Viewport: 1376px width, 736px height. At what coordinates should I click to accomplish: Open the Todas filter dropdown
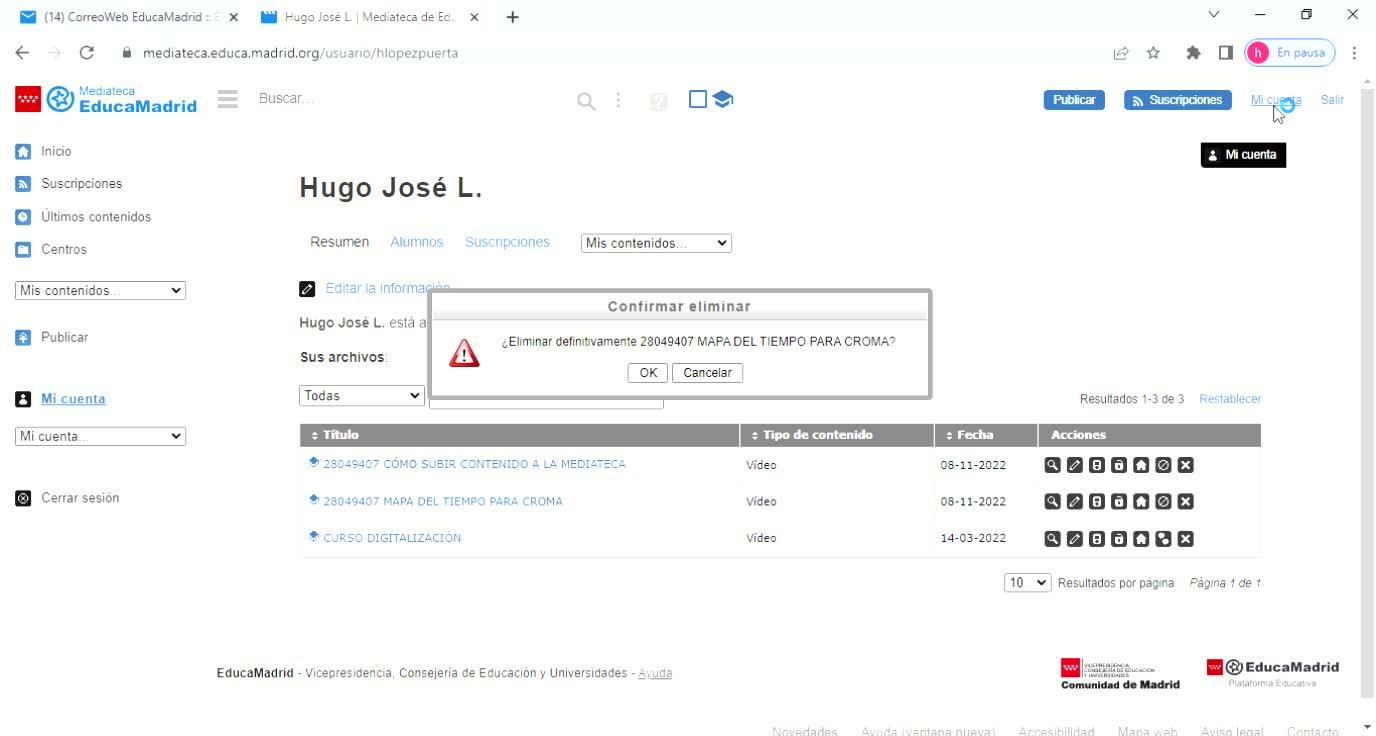[362, 396]
